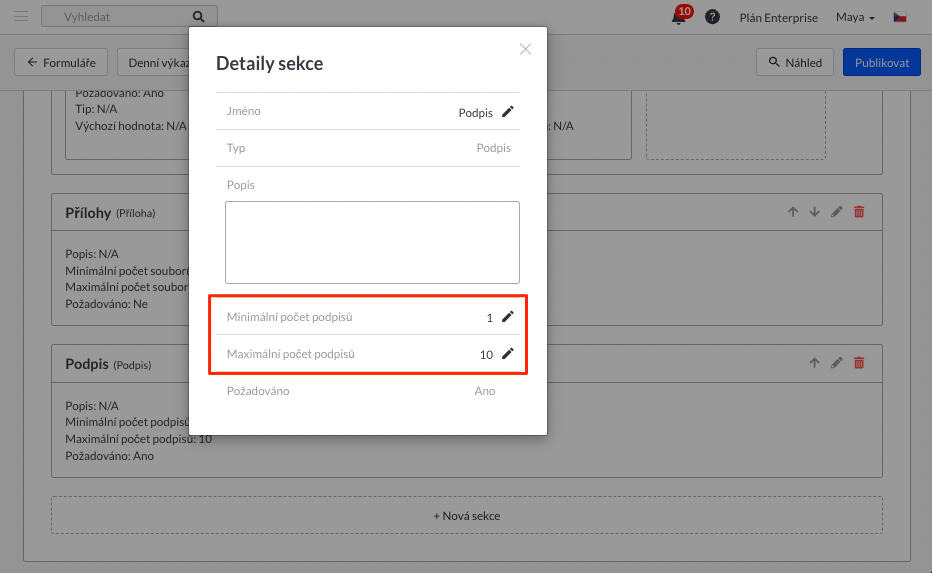This screenshot has height=573, width=932.
Task: Move Podpis section up
Action: tap(814, 363)
